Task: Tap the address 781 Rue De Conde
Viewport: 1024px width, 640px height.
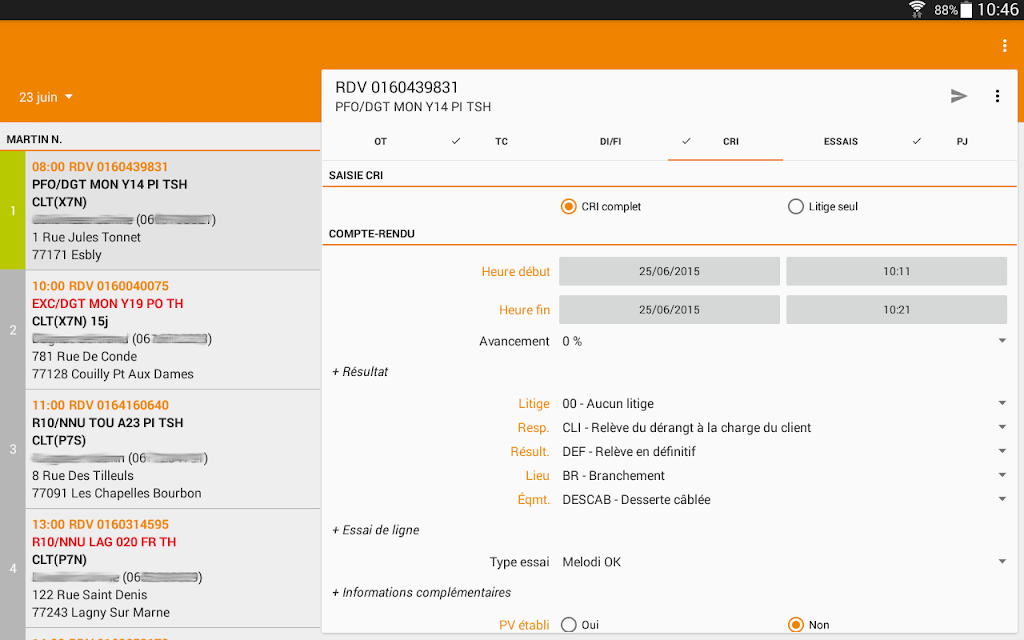Action: 84,357
